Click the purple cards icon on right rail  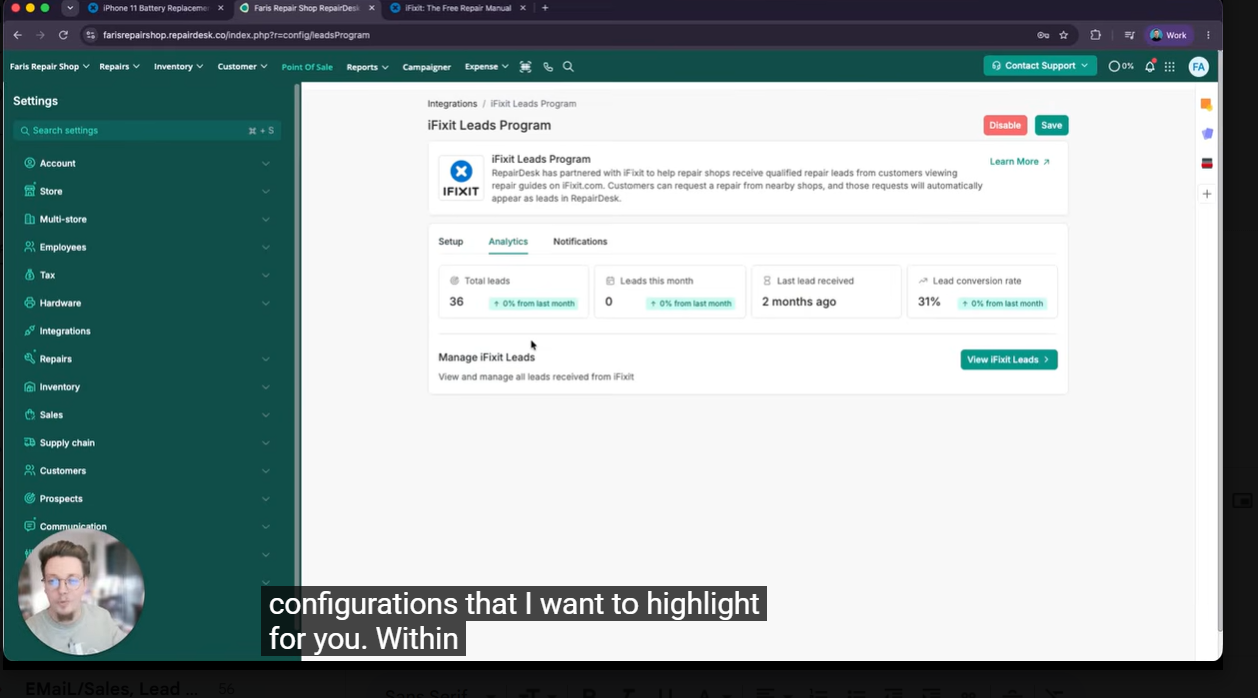1207,134
